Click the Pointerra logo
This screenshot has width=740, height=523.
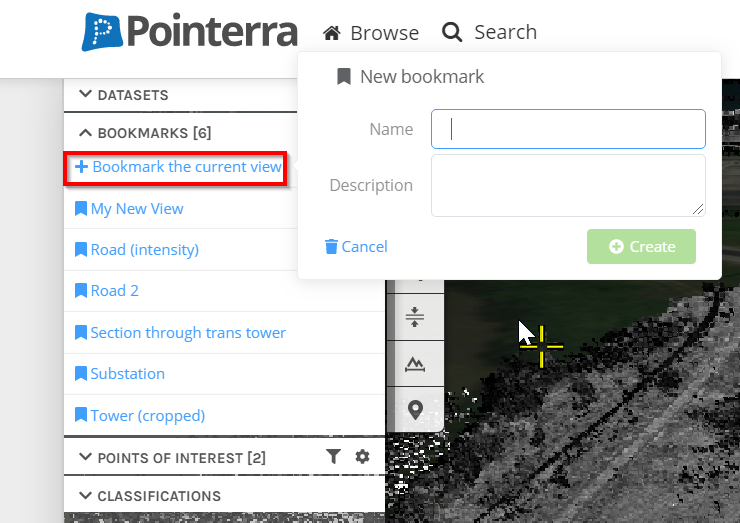tap(189, 32)
